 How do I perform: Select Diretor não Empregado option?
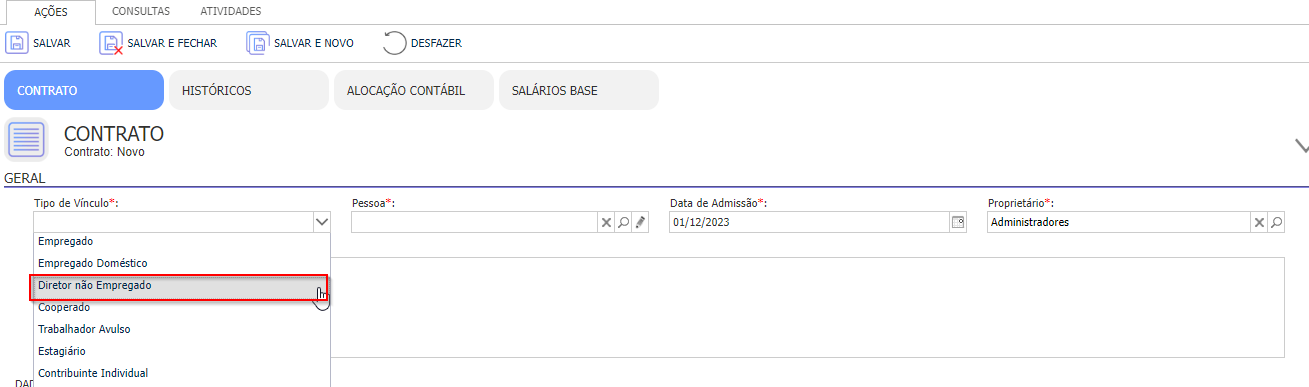(x=179, y=285)
